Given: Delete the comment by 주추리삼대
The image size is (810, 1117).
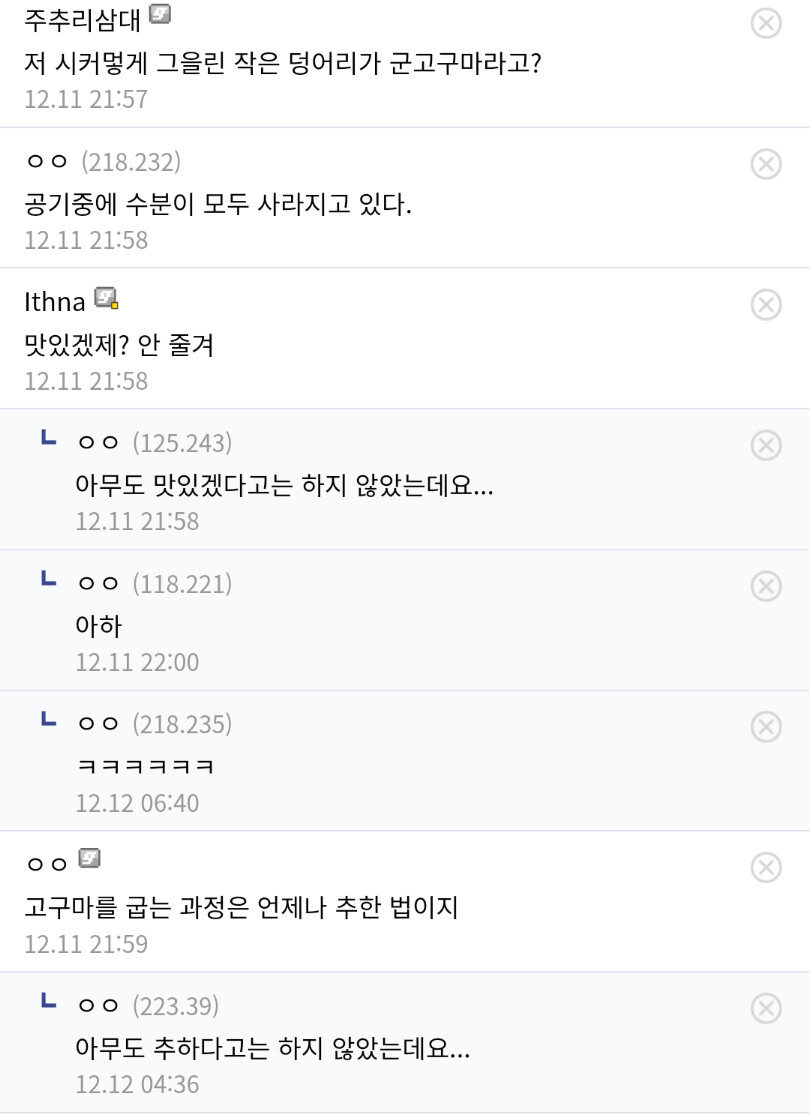Looking at the screenshot, I should tap(765, 23).
